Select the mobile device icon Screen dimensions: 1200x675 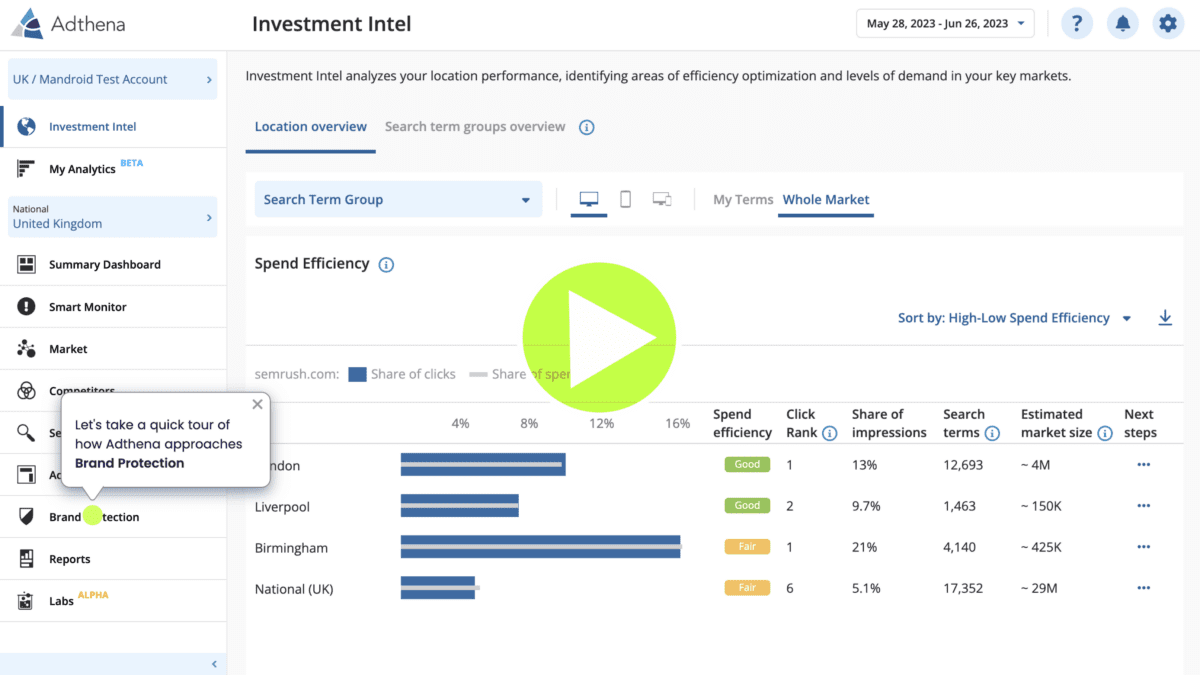[x=625, y=199]
